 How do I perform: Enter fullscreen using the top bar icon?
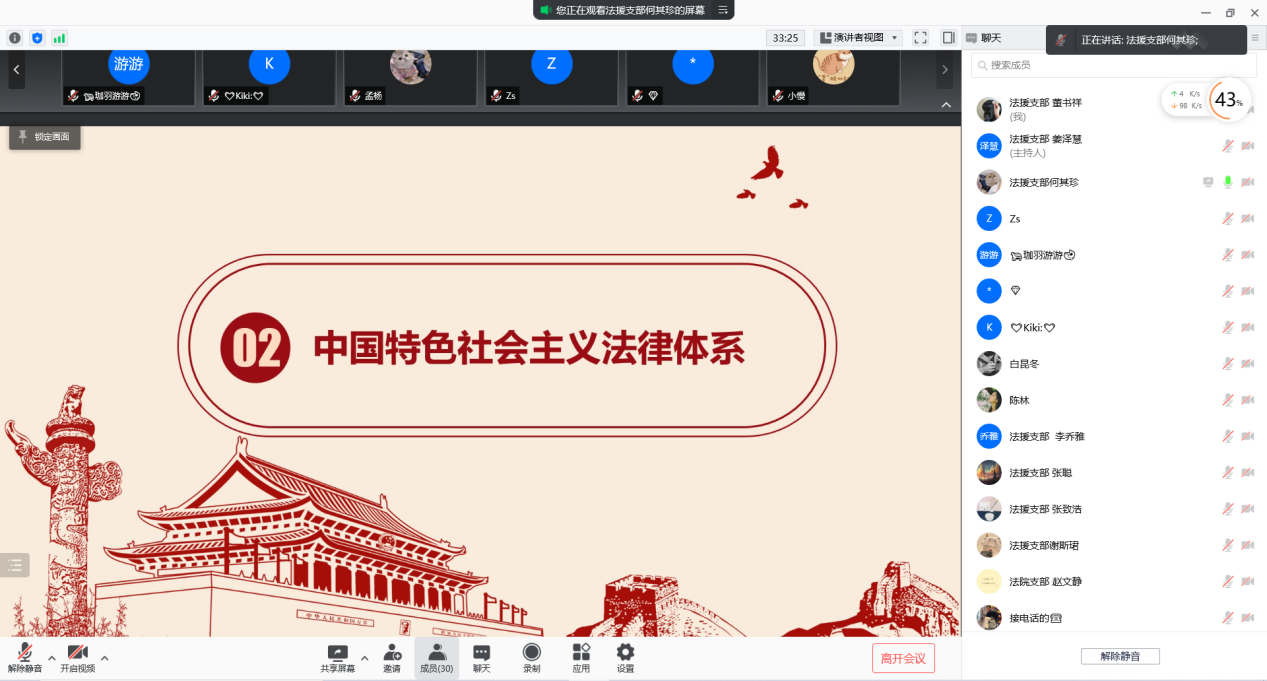(920, 38)
